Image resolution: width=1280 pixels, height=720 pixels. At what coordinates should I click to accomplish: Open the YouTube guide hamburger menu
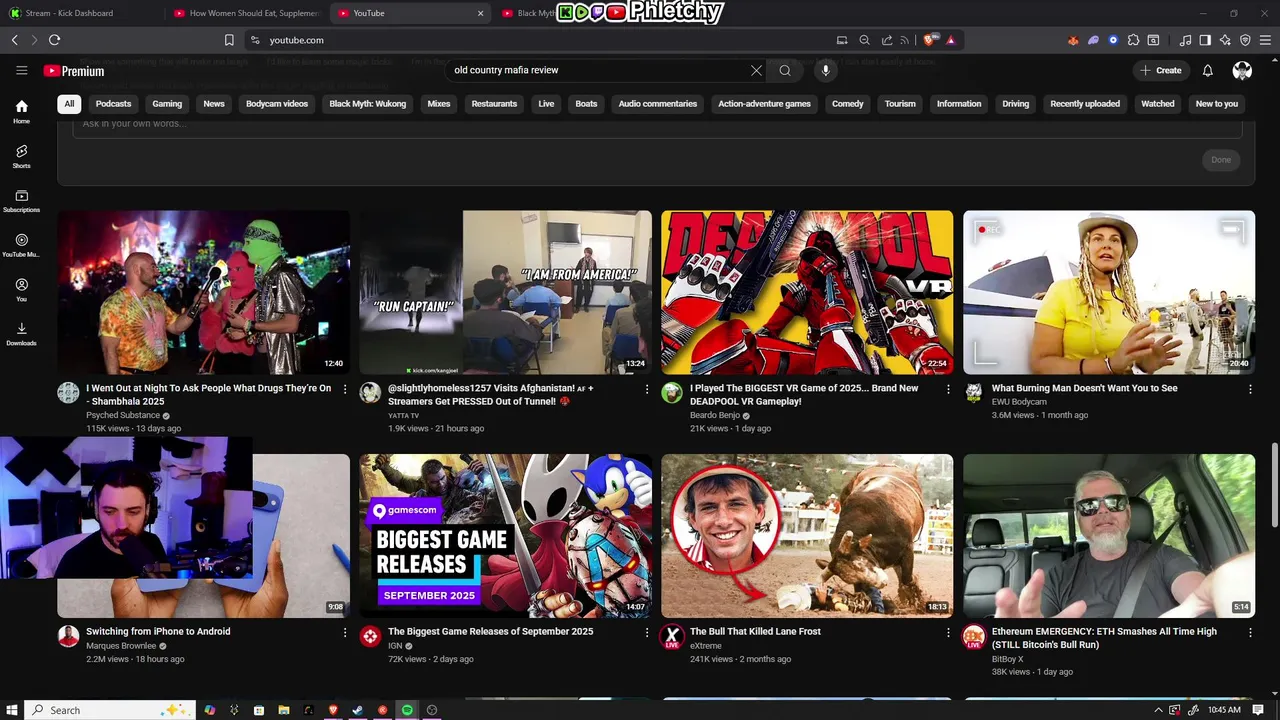coord(21,70)
